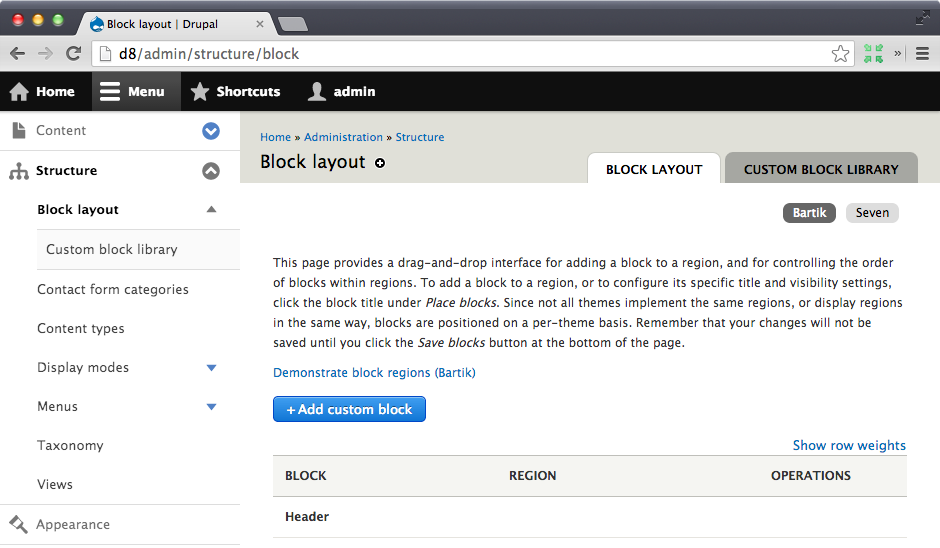Close the Block layout browser tab
The width and height of the screenshot is (940, 548).
260,24
